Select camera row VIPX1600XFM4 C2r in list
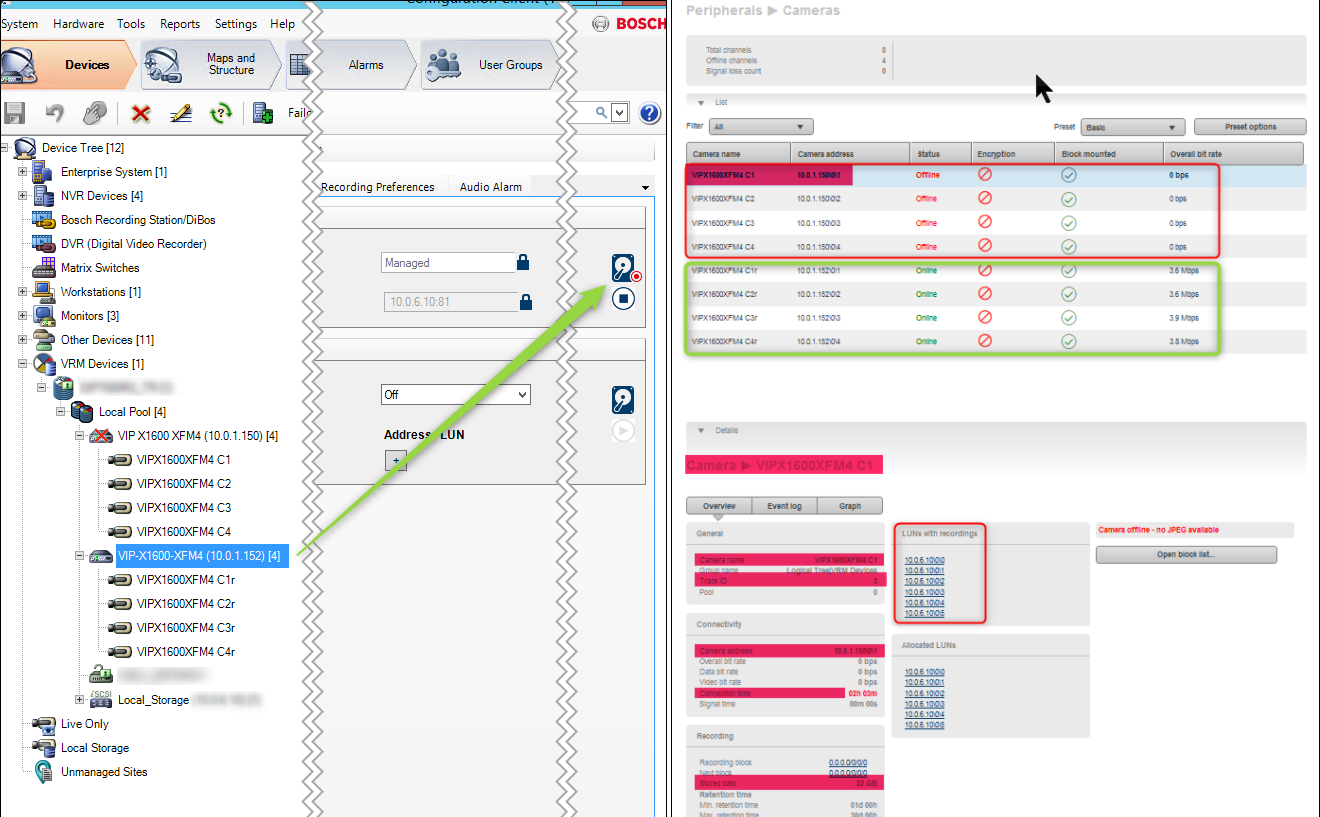This screenshot has height=817, width=1320. 994,294
